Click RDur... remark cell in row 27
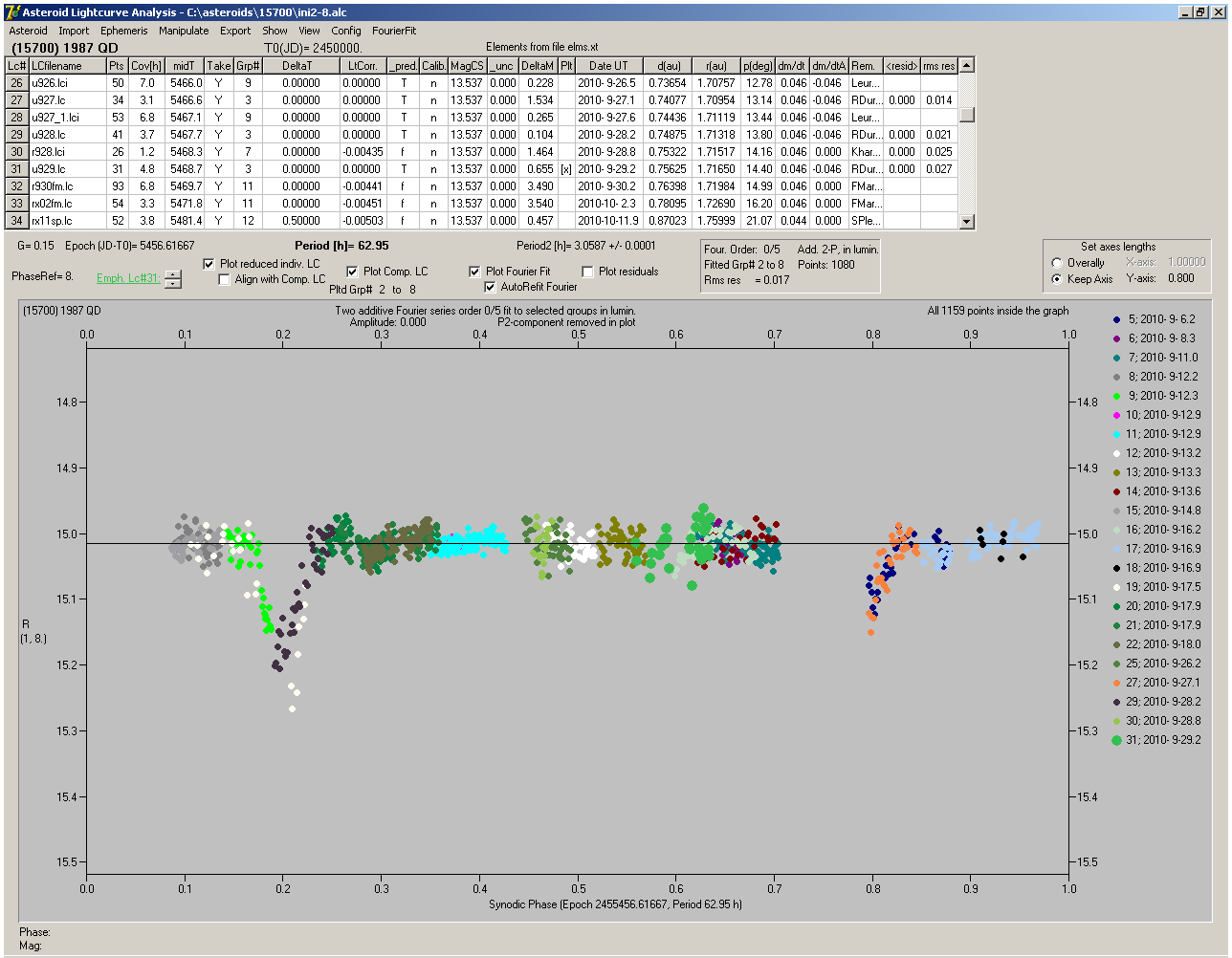This screenshot has height=958, width=1232. click(865, 100)
